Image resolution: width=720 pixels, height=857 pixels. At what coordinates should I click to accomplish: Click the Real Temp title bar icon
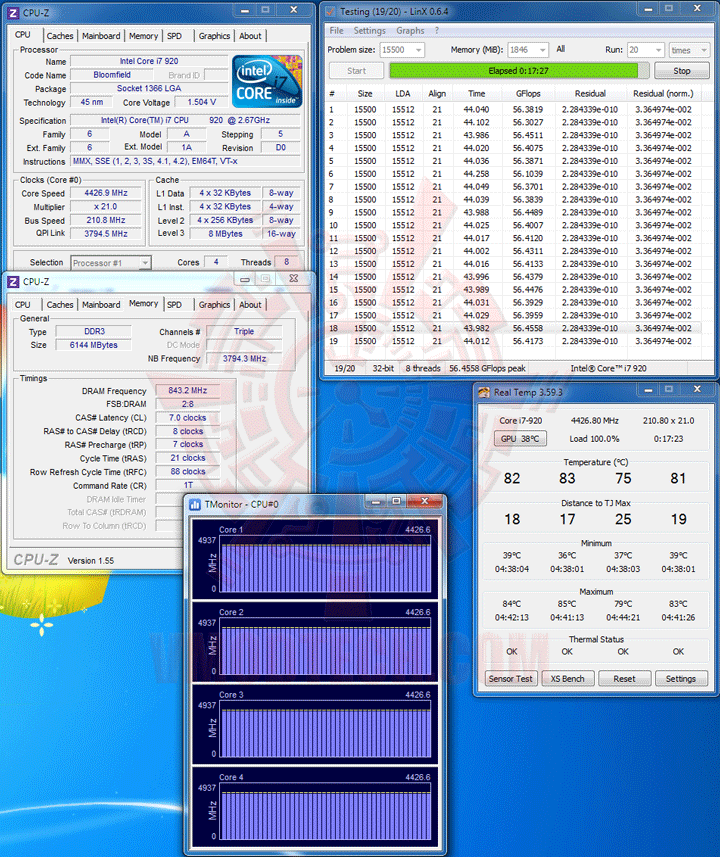pos(484,392)
